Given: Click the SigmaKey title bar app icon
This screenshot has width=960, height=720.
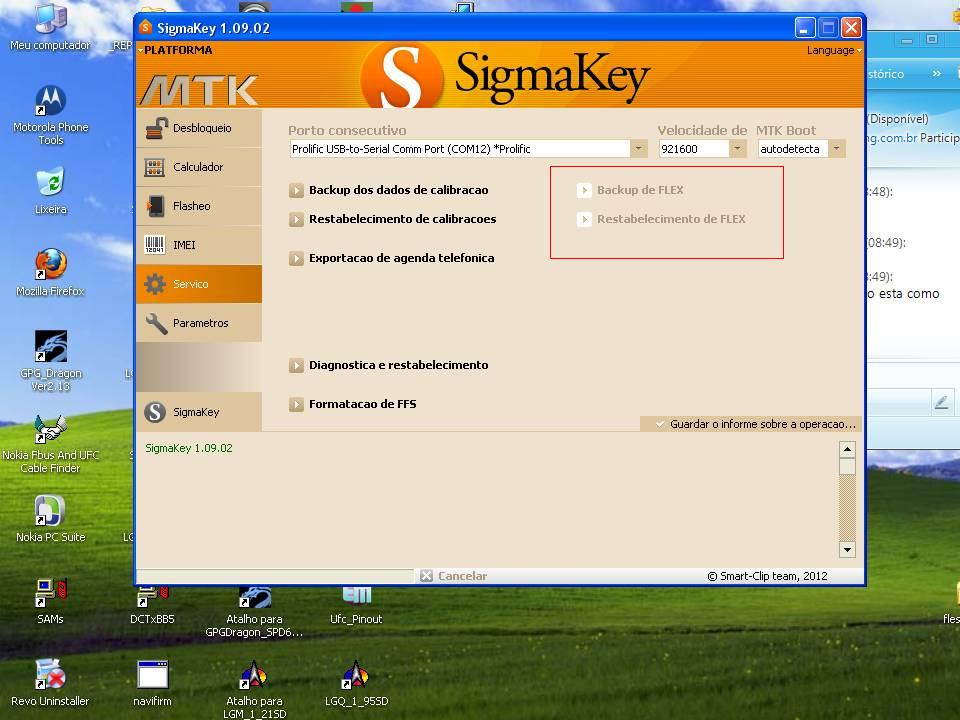Looking at the screenshot, I should click(x=145, y=28).
